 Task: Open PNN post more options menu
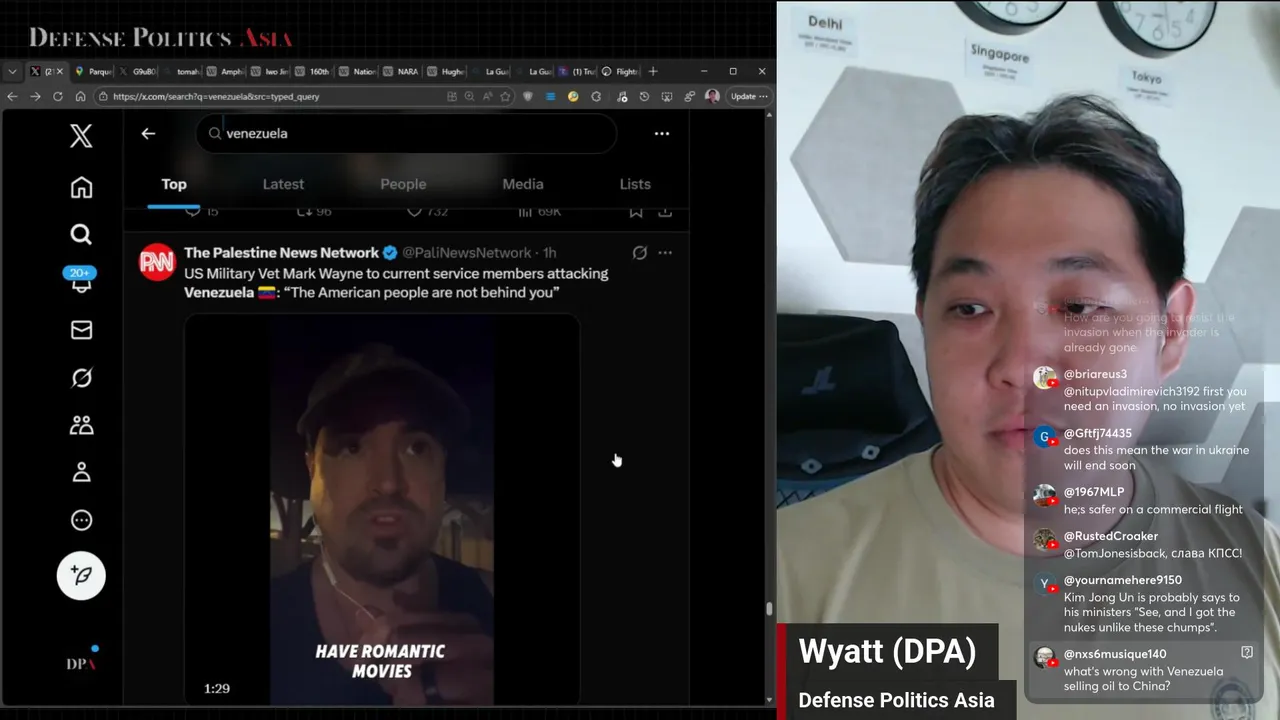665,253
